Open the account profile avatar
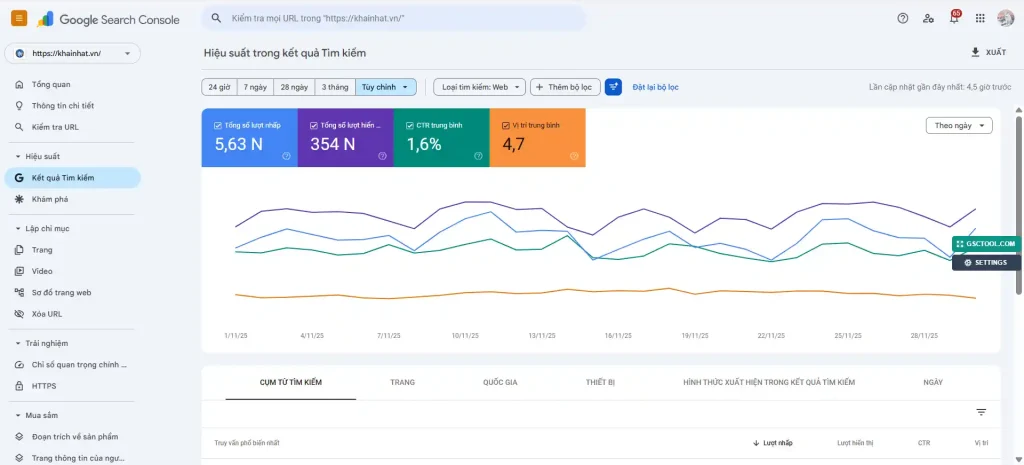Image resolution: width=1024 pixels, height=465 pixels. coord(1006,18)
